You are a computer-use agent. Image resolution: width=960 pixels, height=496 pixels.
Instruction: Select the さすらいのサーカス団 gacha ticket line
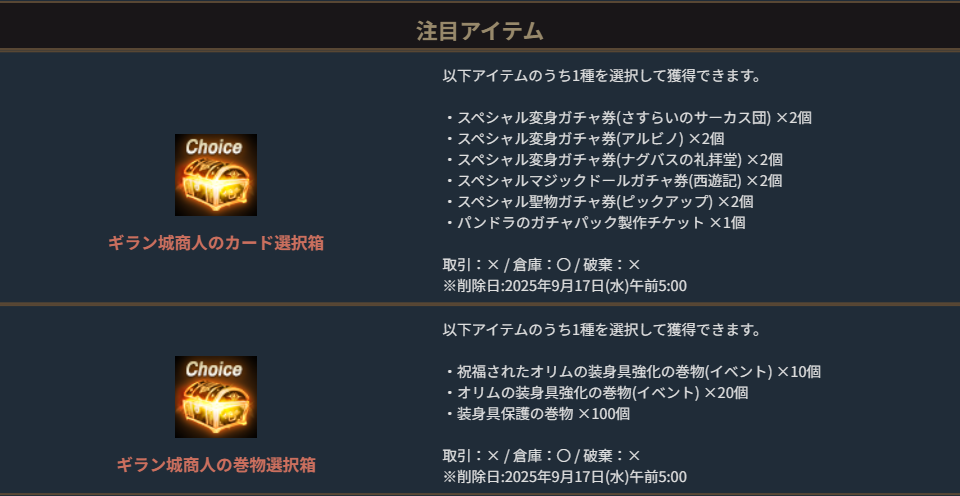pyautogui.click(x=627, y=118)
